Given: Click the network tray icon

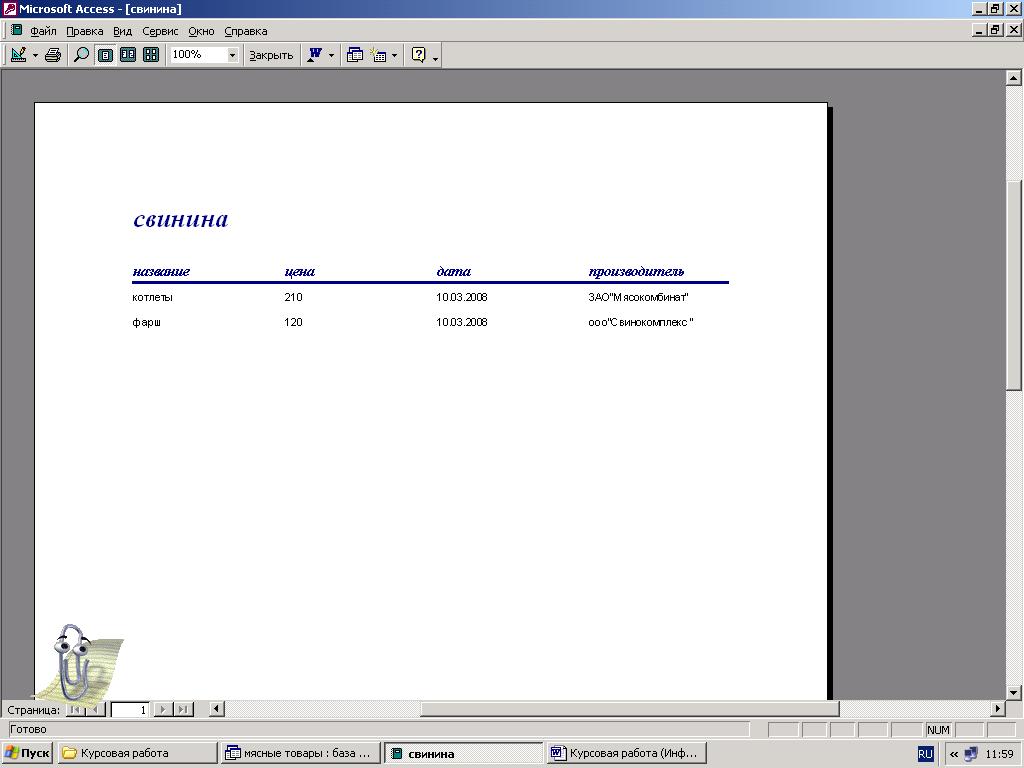Looking at the screenshot, I should point(971,754).
